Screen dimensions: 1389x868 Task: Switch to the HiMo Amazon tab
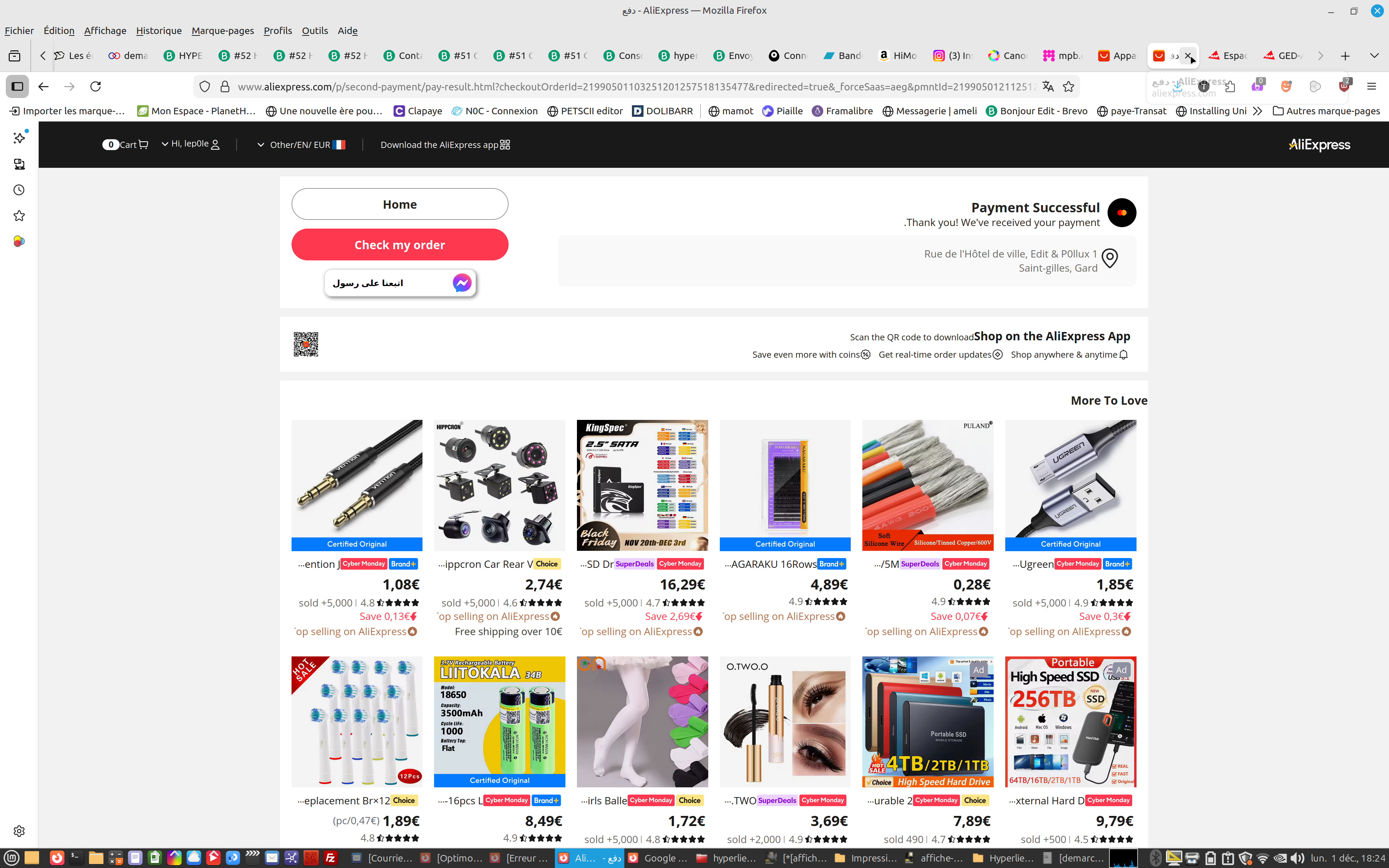898,56
